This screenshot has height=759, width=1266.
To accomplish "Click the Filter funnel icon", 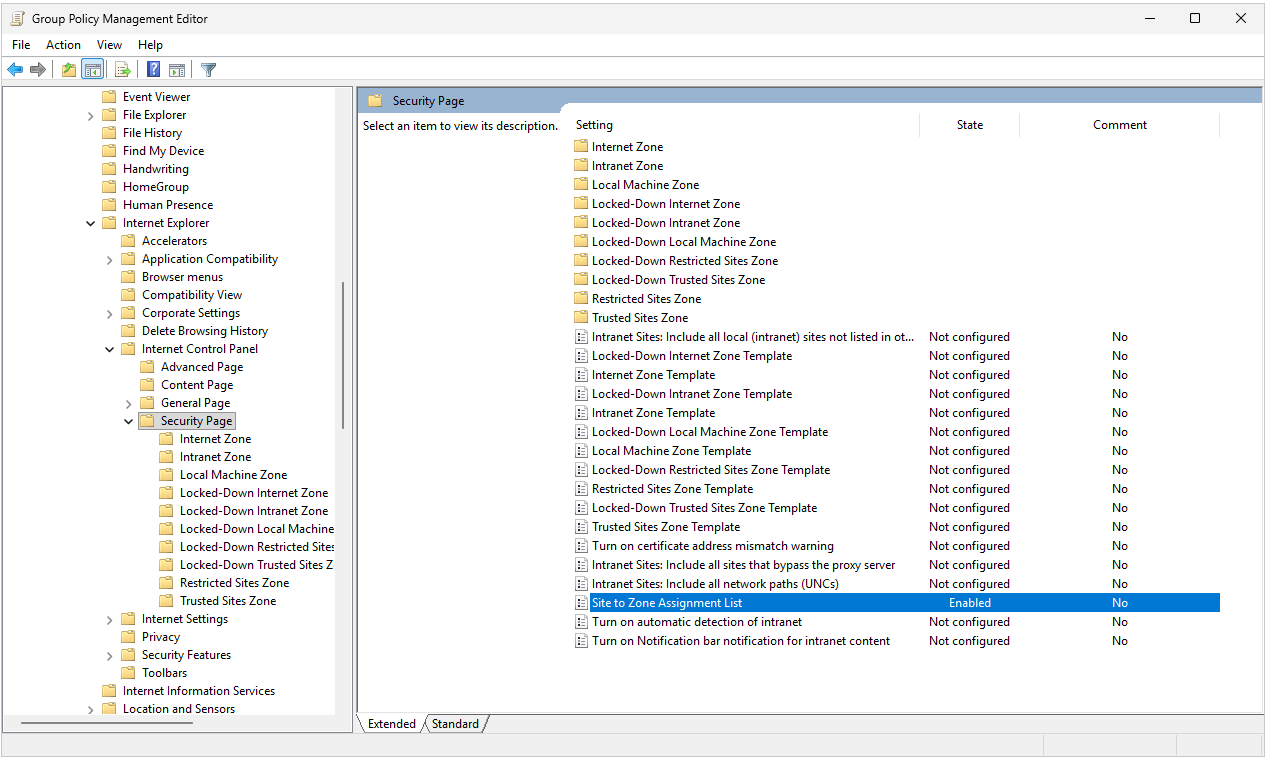I will 208,70.
